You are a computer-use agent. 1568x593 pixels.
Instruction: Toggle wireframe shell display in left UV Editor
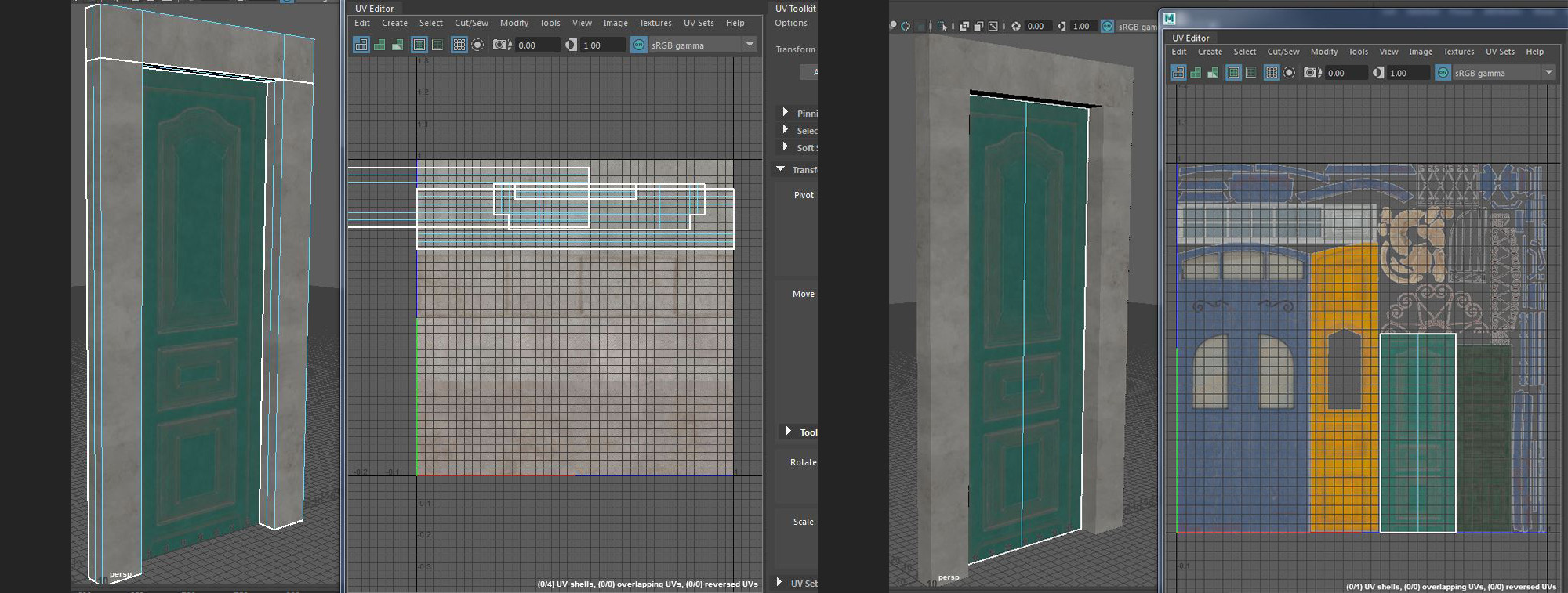tap(361, 45)
